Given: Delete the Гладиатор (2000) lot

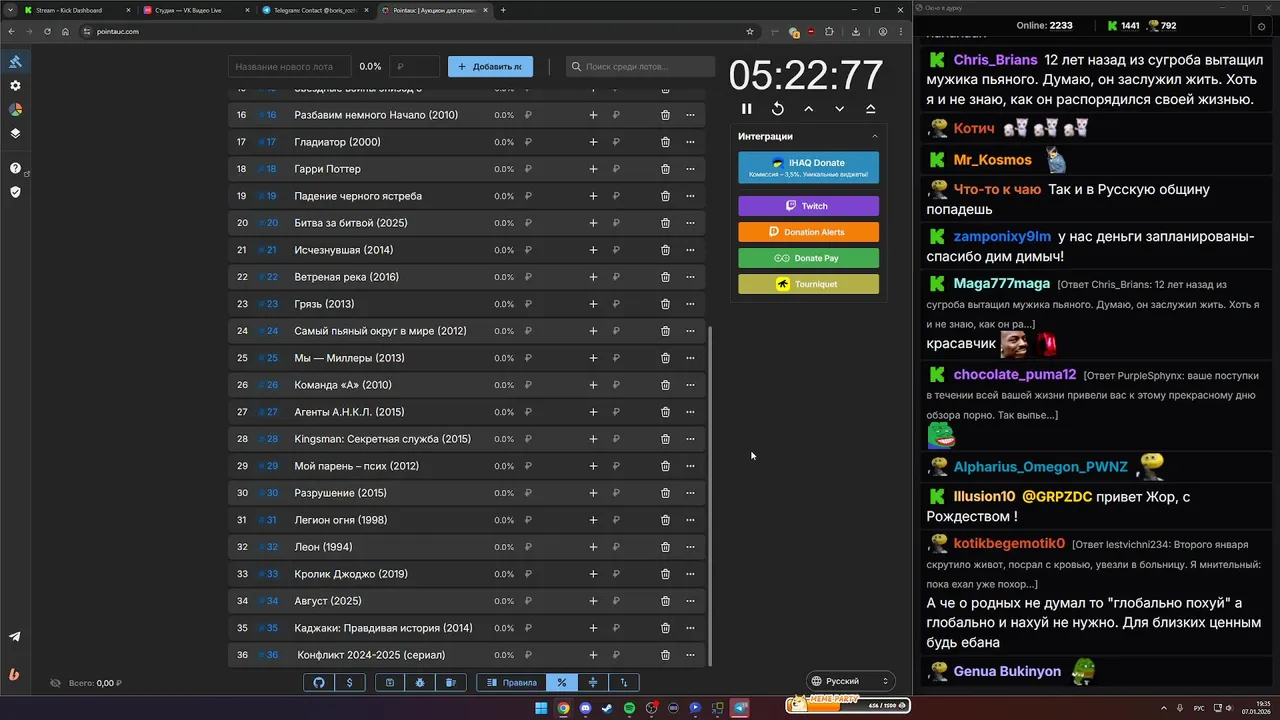Looking at the screenshot, I should [x=665, y=142].
